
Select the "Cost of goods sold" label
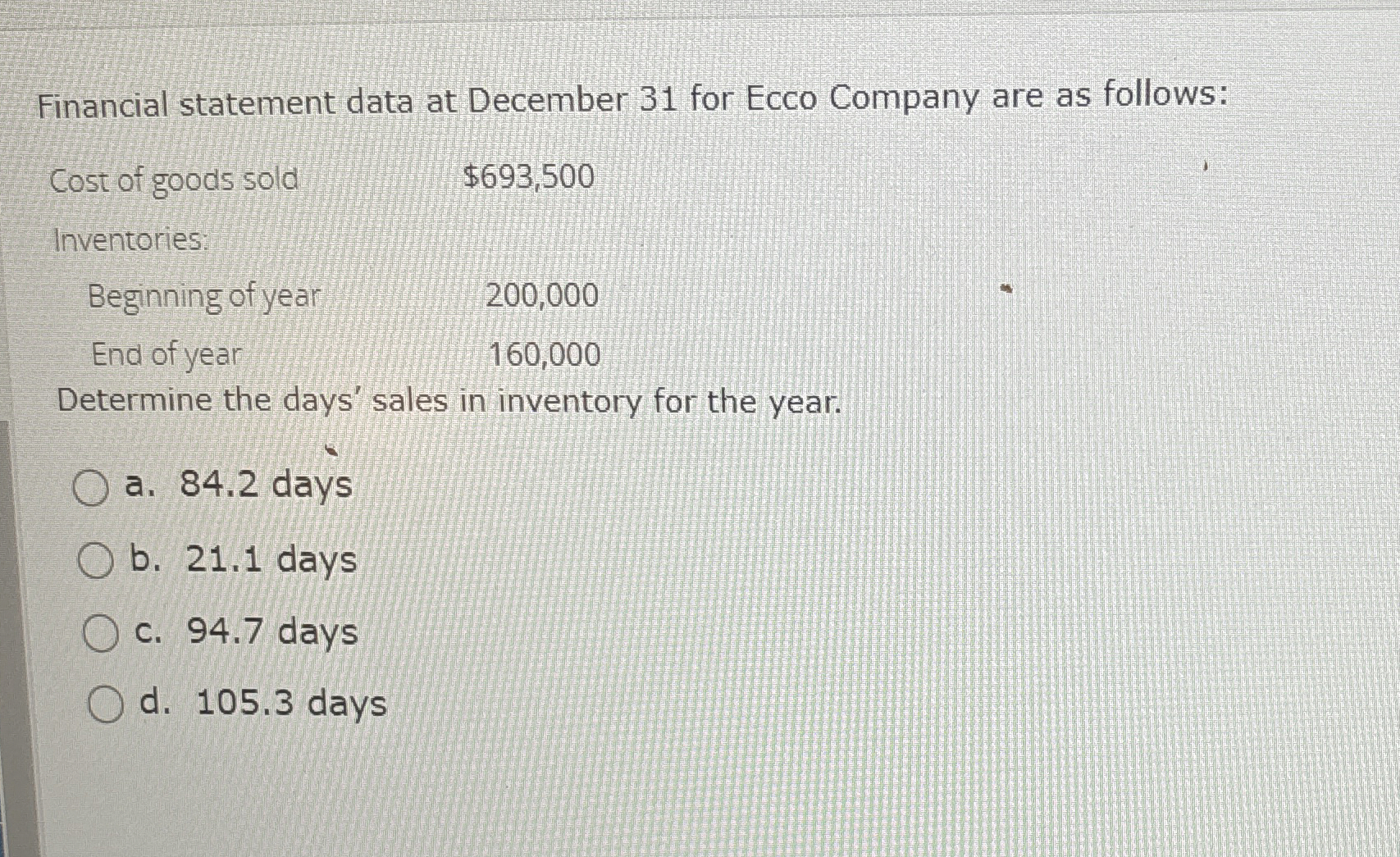pyautogui.click(x=174, y=179)
